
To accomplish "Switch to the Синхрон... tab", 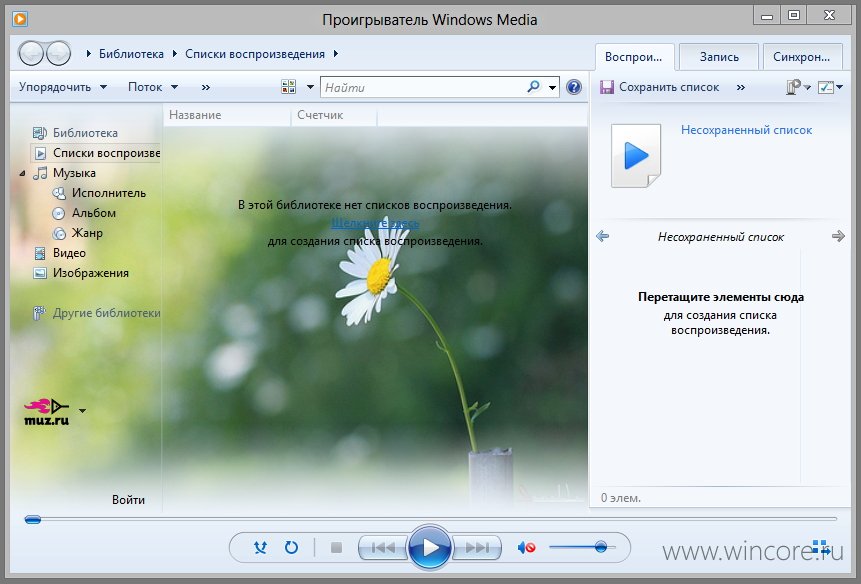I will (x=802, y=57).
